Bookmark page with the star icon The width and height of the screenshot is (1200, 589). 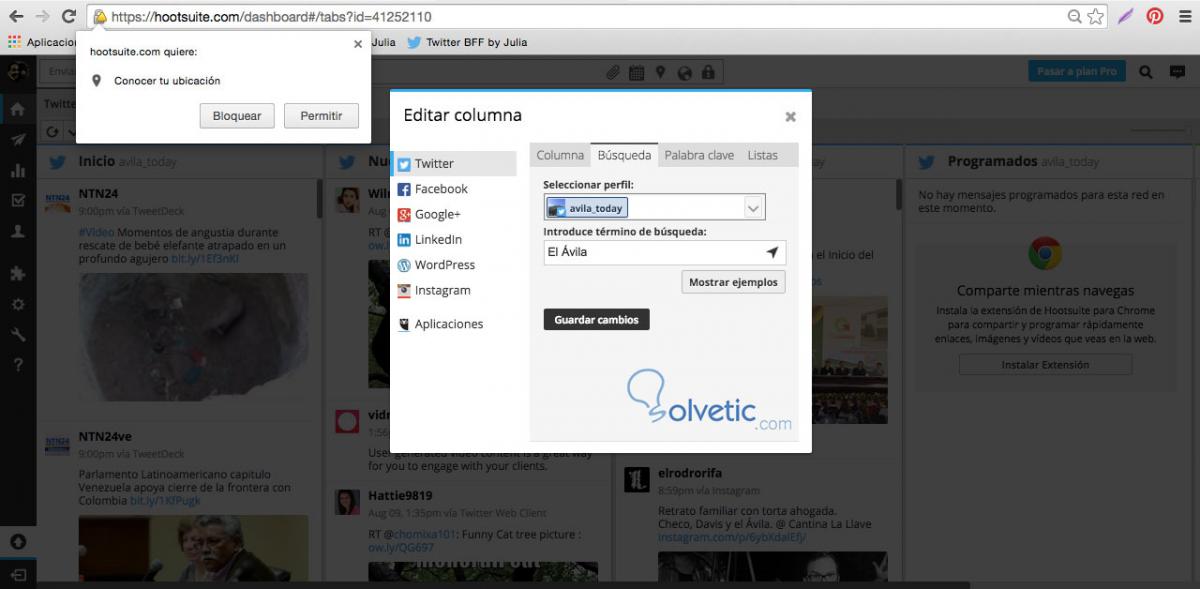(x=1095, y=16)
